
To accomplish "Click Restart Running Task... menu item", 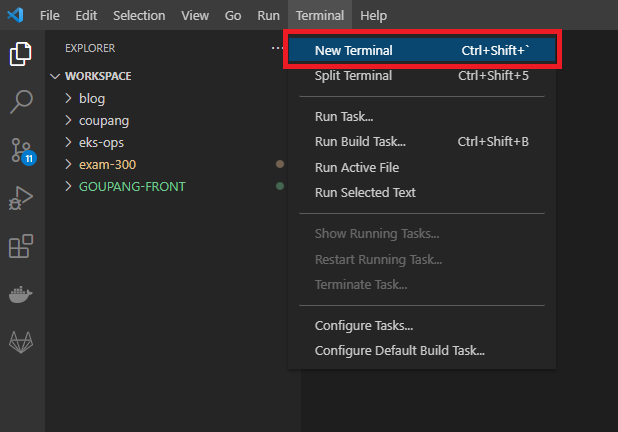I will tap(422, 259).
